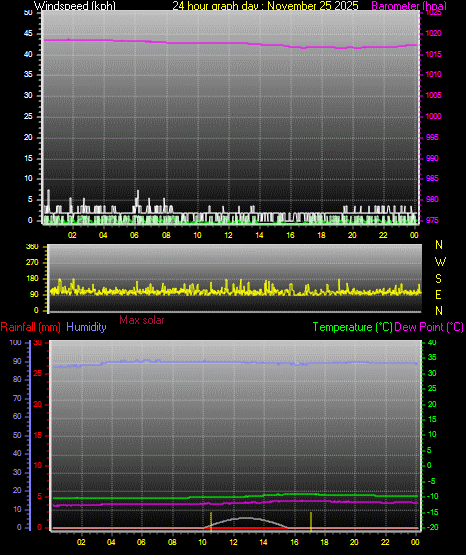This screenshot has width=466, height=555.
Task: Click the yellow sunset marker near hour 17
Action: point(311,521)
